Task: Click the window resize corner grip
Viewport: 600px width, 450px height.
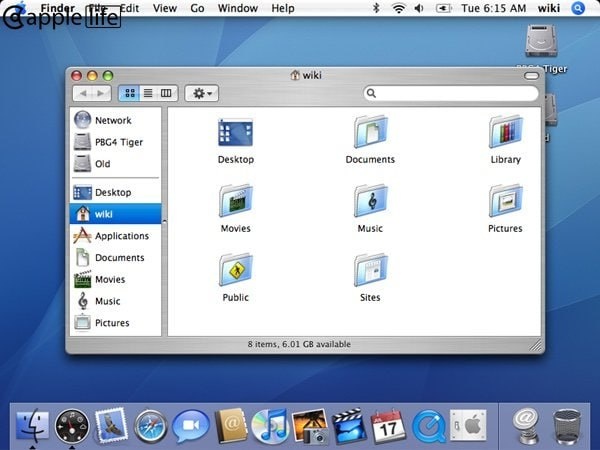Action: pos(536,345)
